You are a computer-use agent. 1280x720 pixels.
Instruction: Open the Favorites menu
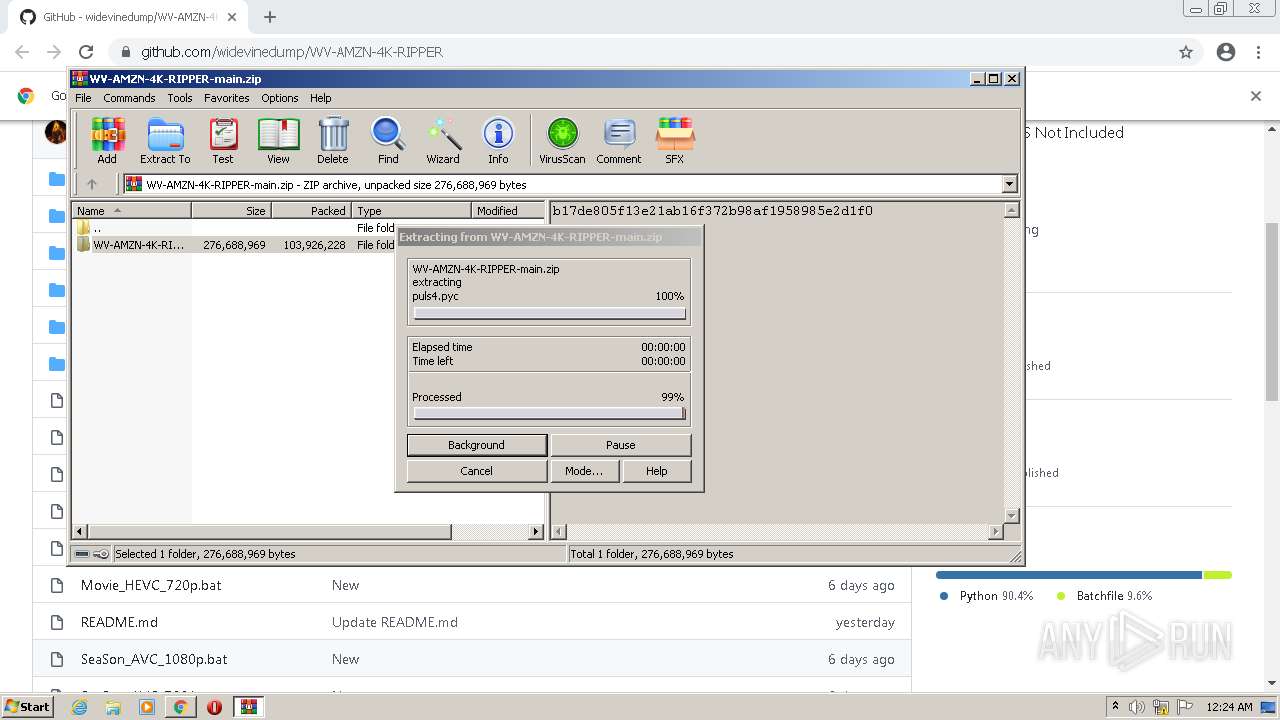click(227, 98)
